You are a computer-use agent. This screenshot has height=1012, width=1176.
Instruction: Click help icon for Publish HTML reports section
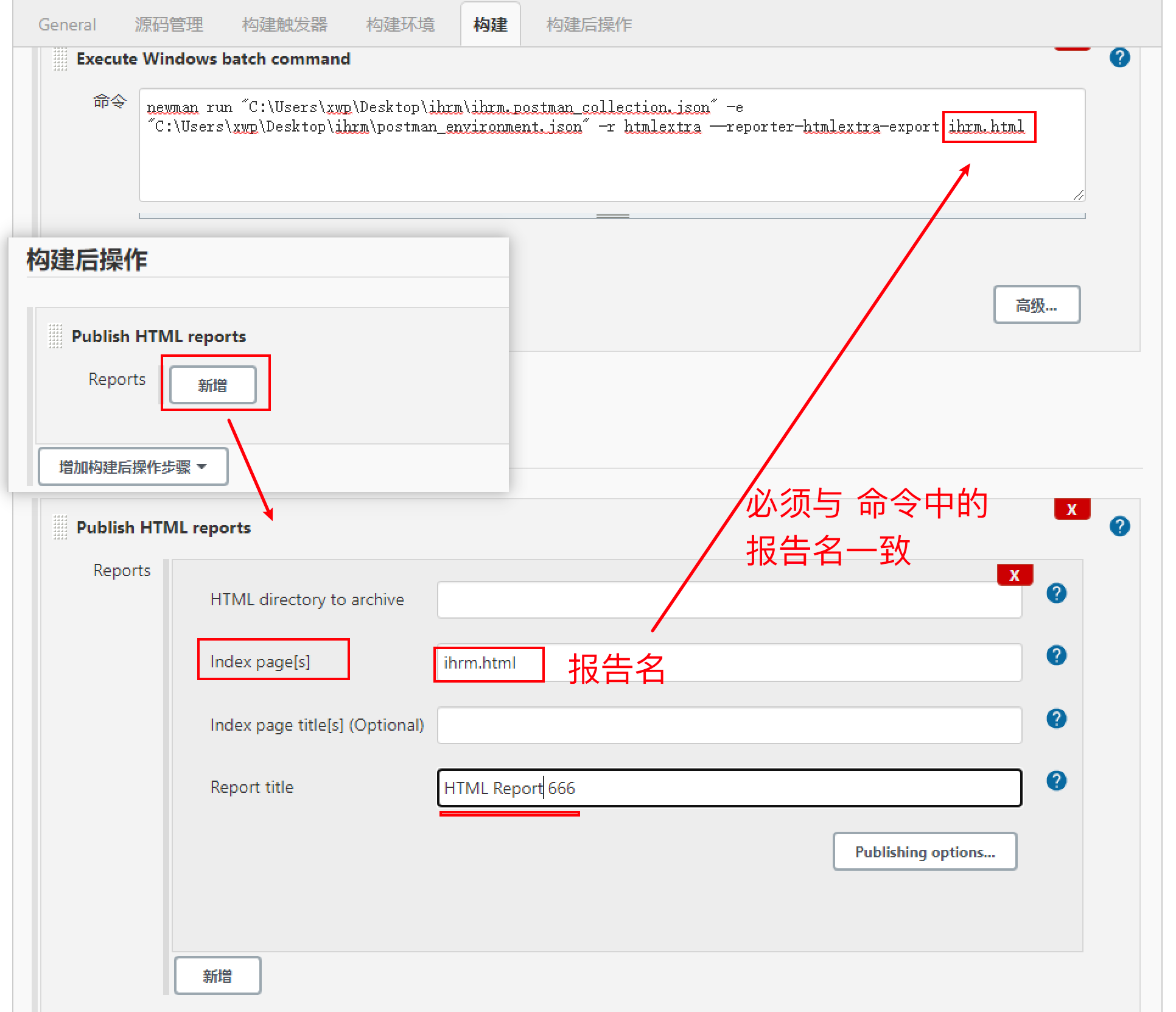point(1119,526)
